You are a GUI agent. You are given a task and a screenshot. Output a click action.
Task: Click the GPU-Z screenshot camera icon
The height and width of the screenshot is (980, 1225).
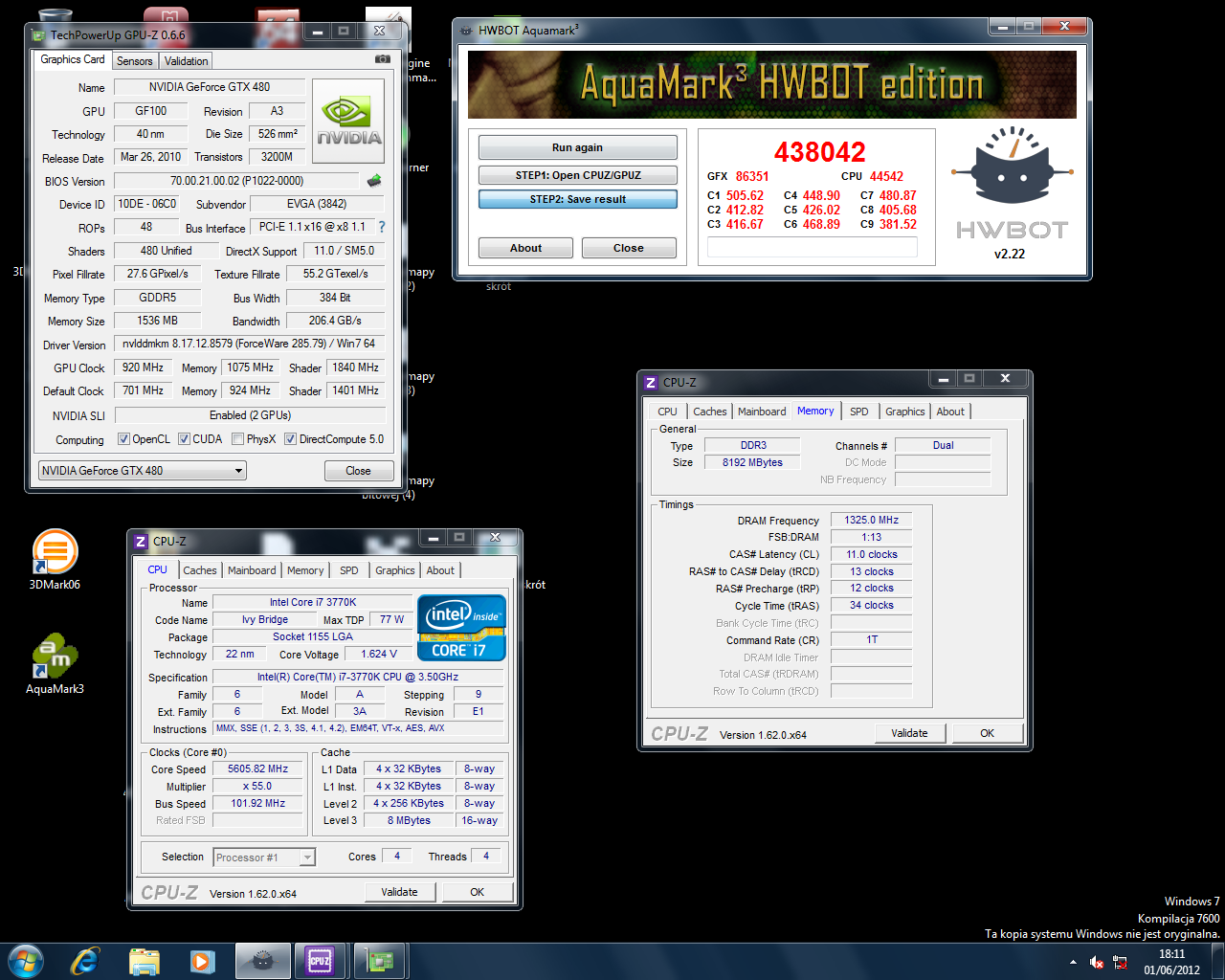tap(383, 59)
